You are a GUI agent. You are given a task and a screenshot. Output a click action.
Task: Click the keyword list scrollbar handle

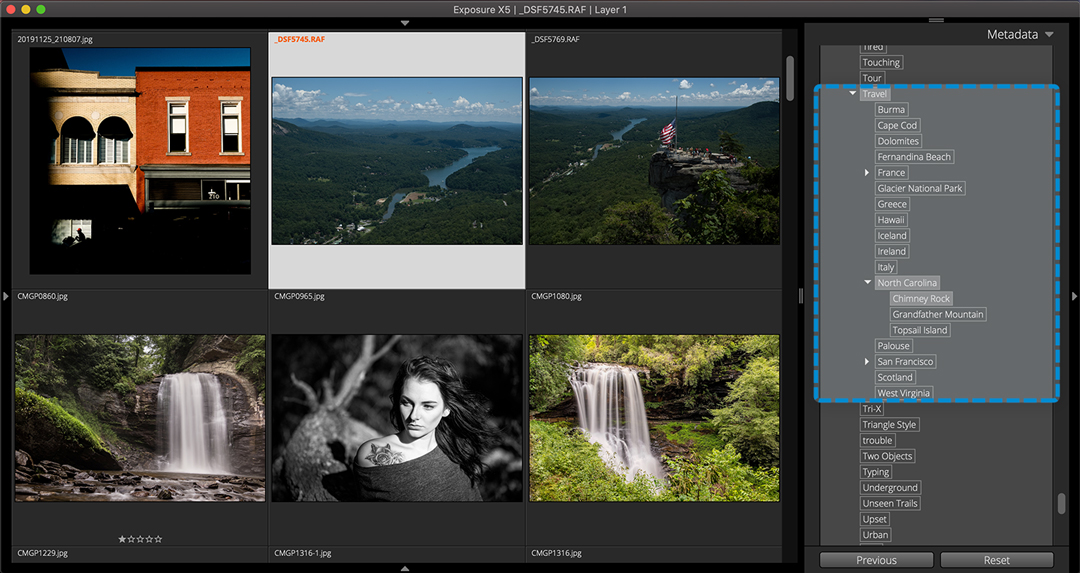(x=1061, y=503)
